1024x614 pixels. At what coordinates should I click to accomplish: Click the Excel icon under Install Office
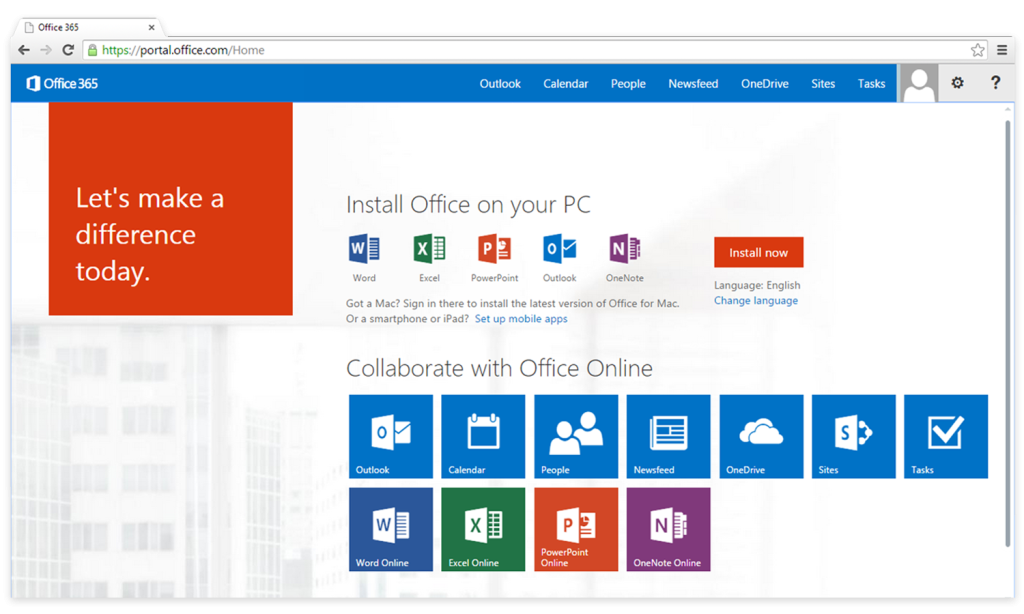click(429, 249)
